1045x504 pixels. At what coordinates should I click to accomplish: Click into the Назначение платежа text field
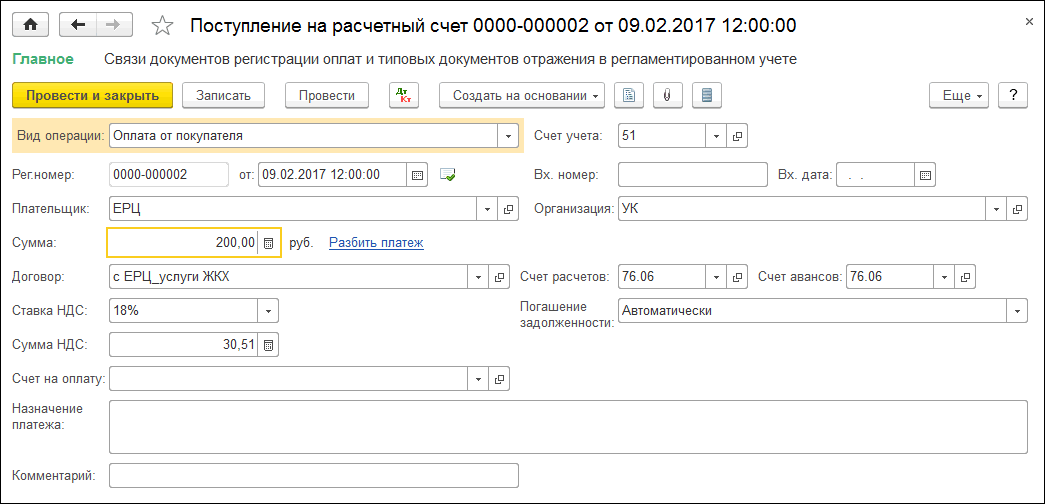tap(567, 427)
